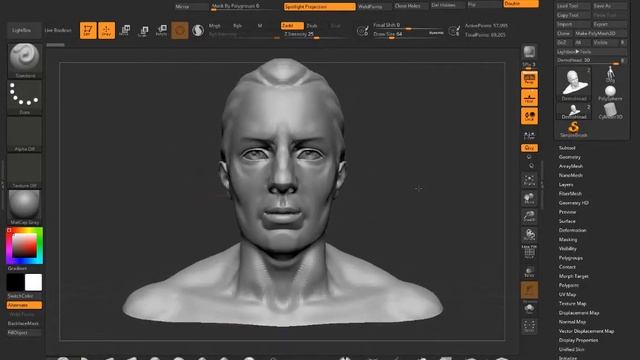Image resolution: width=640 pixels, height=360 pixels.
Task: Open the Alpha Off slot
Action: click(24, 134)
